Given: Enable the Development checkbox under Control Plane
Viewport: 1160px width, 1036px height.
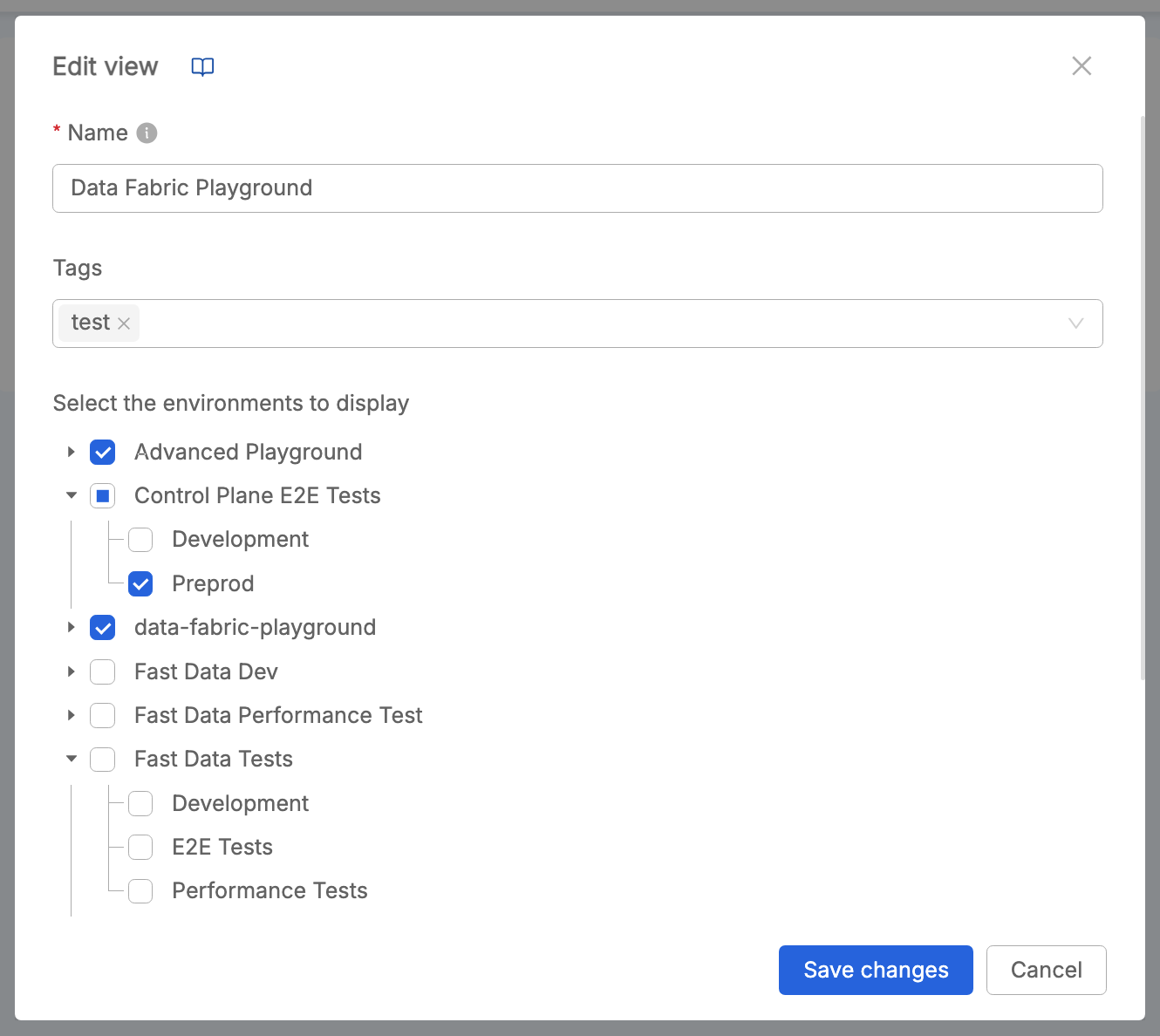Looking at the screenshot, I should click(140, 539).
